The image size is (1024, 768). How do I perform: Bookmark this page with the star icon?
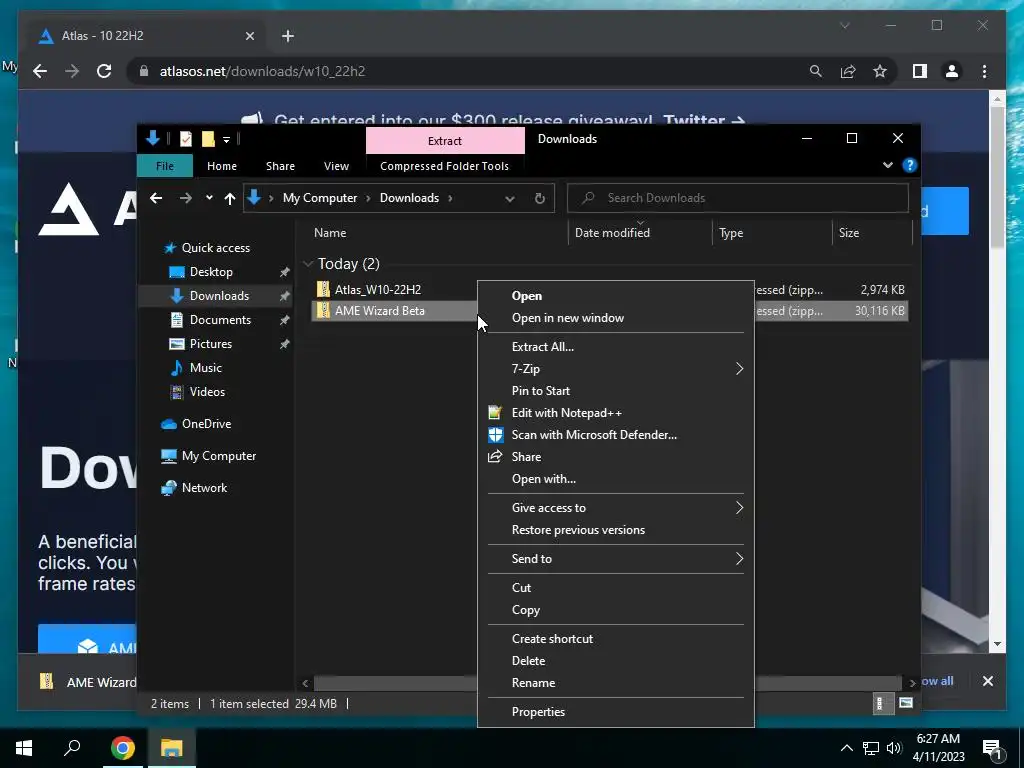tap(880, 71)
